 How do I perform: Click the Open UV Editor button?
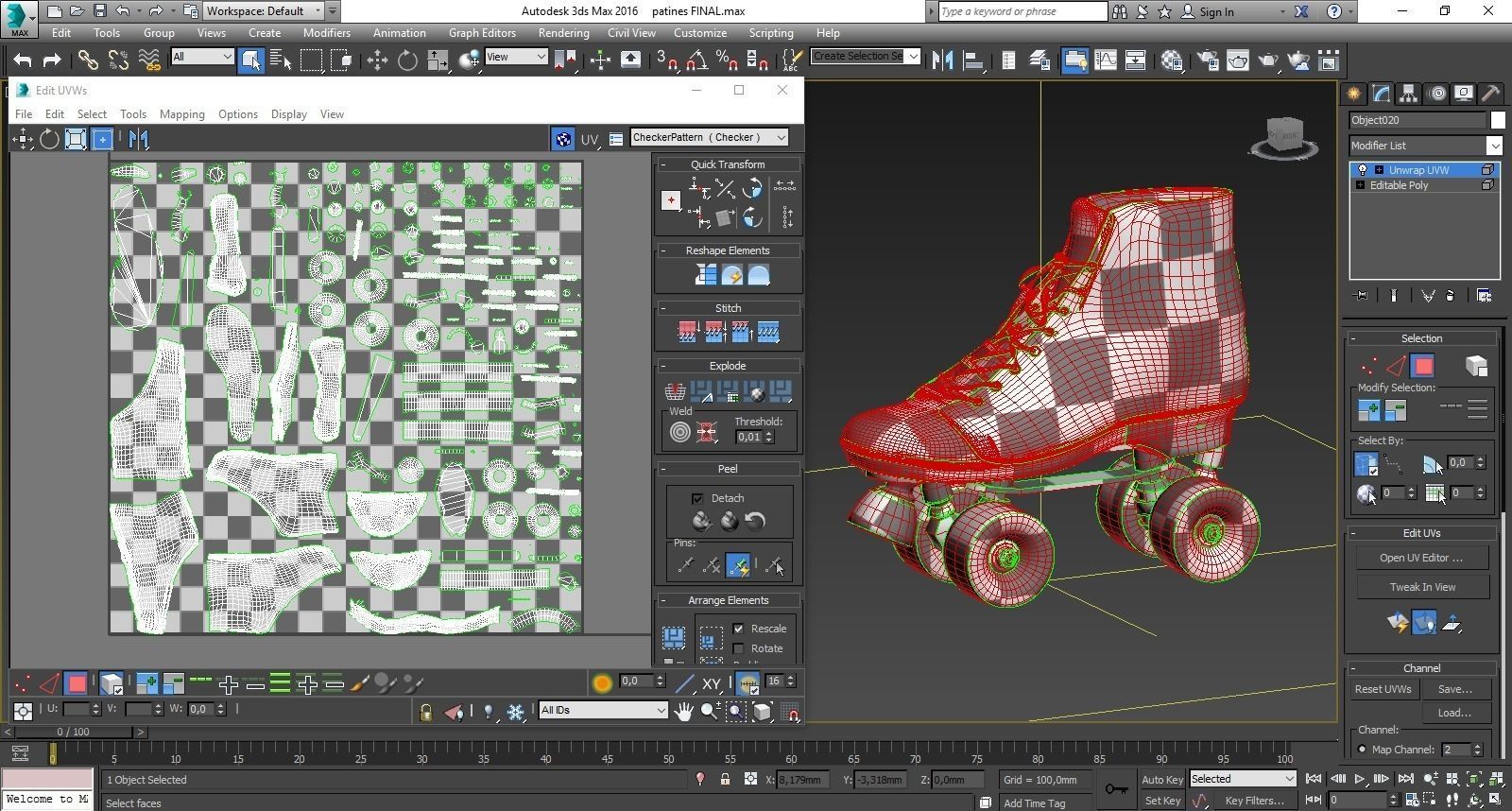(x=1422, y=558)
